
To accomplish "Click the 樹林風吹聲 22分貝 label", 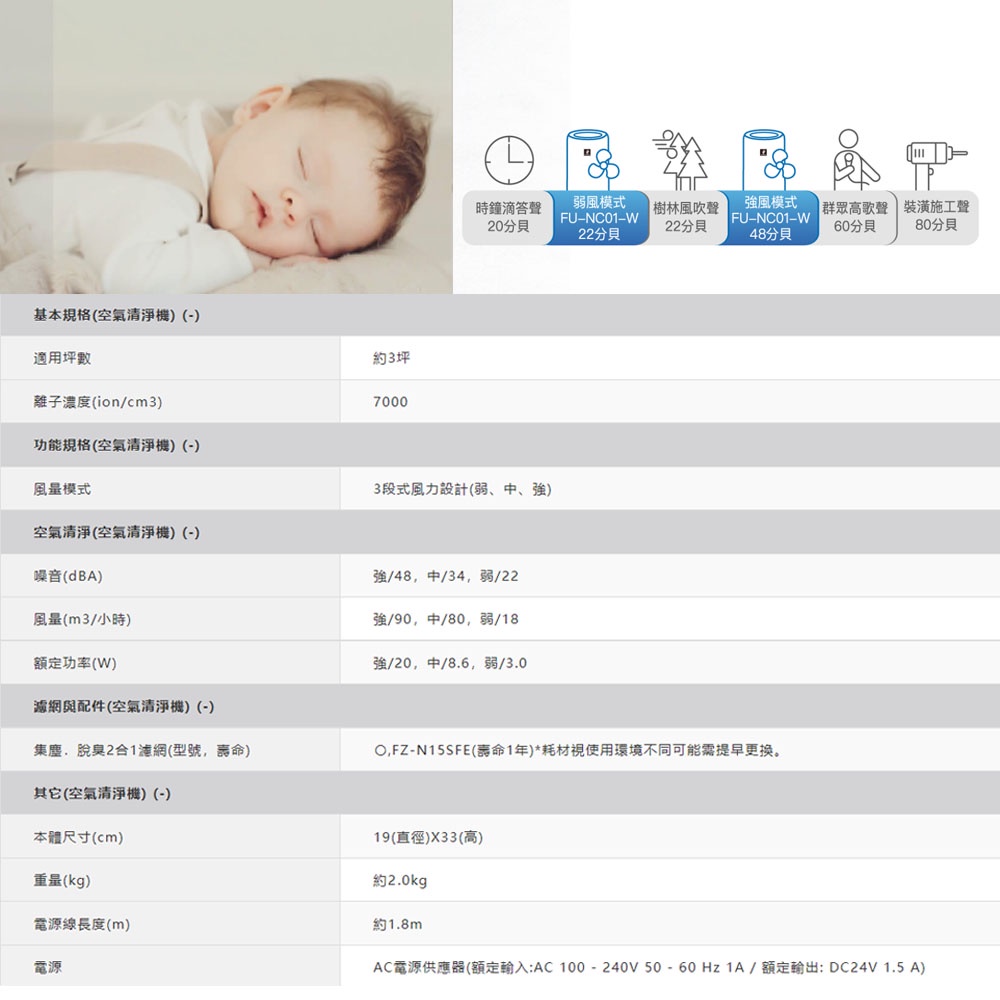I will point(685,217).
